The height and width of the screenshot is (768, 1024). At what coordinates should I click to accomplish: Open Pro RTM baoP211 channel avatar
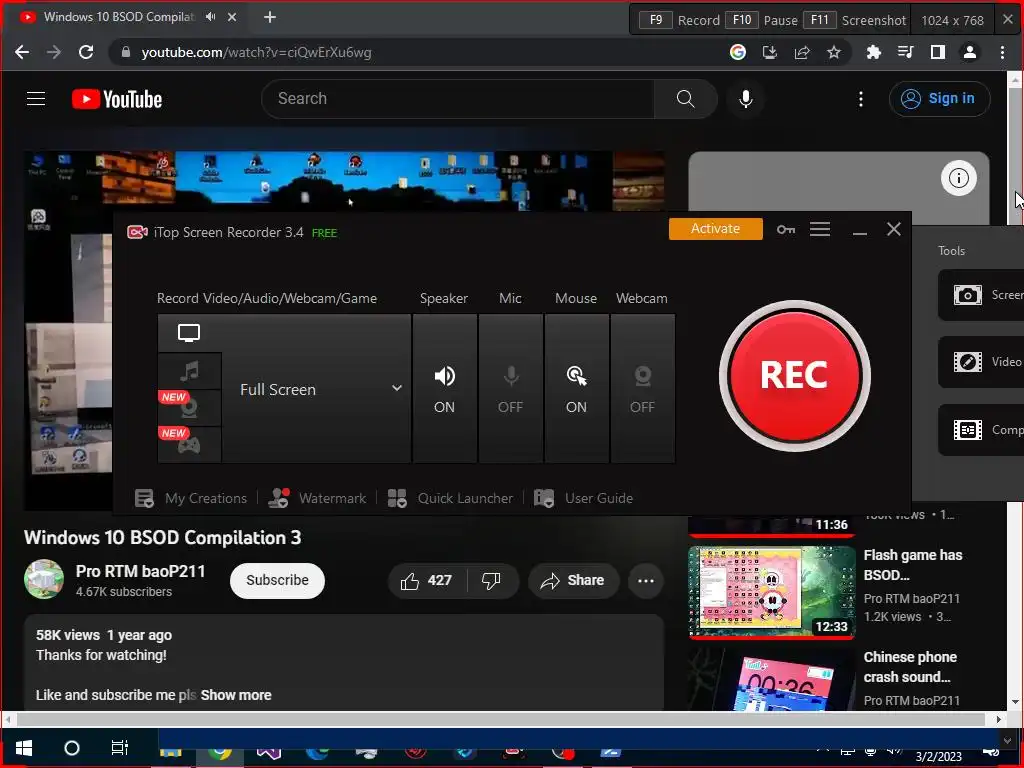tap(44, 579)
